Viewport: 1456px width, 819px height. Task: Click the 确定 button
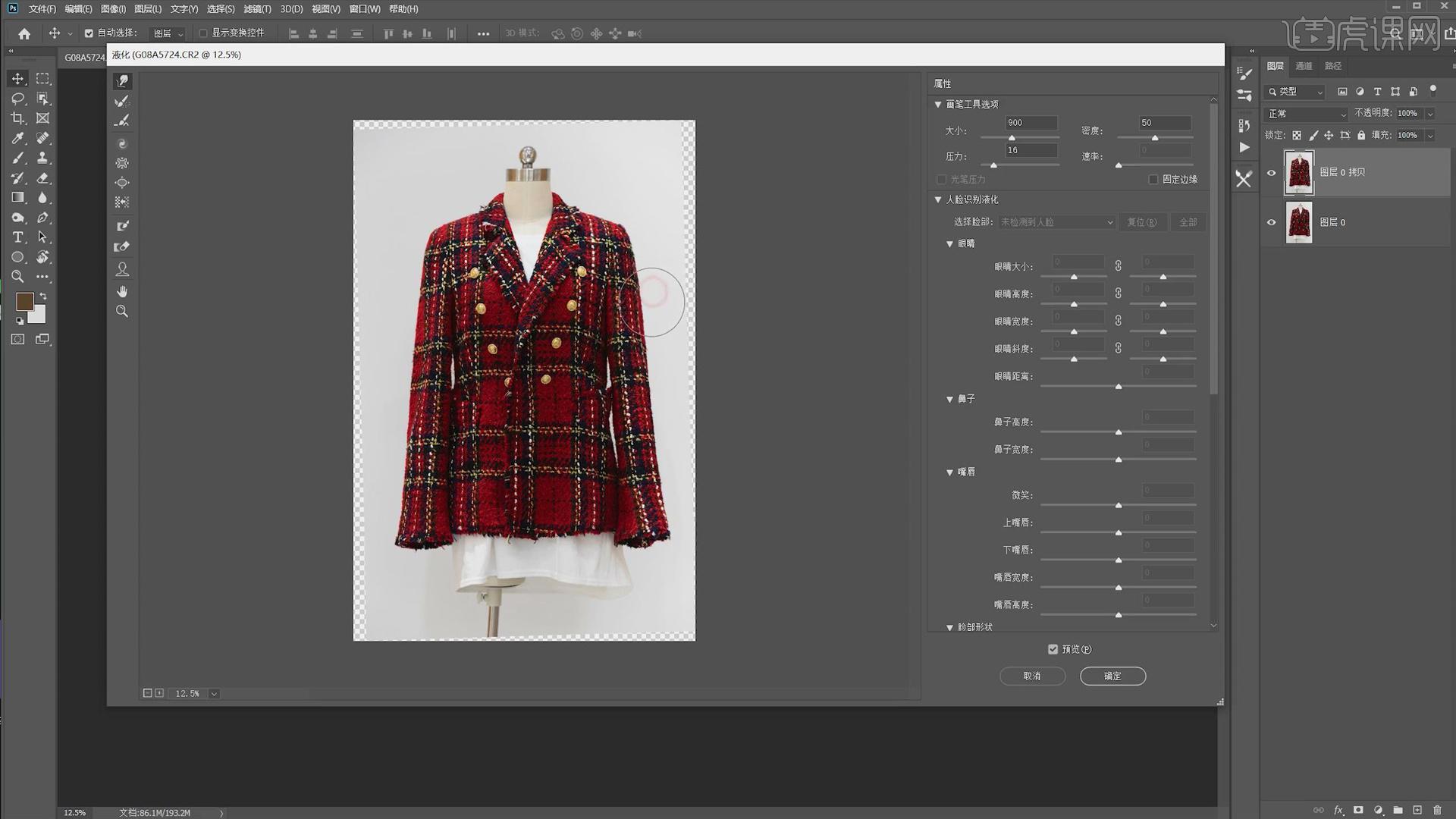click(1112, 676)
